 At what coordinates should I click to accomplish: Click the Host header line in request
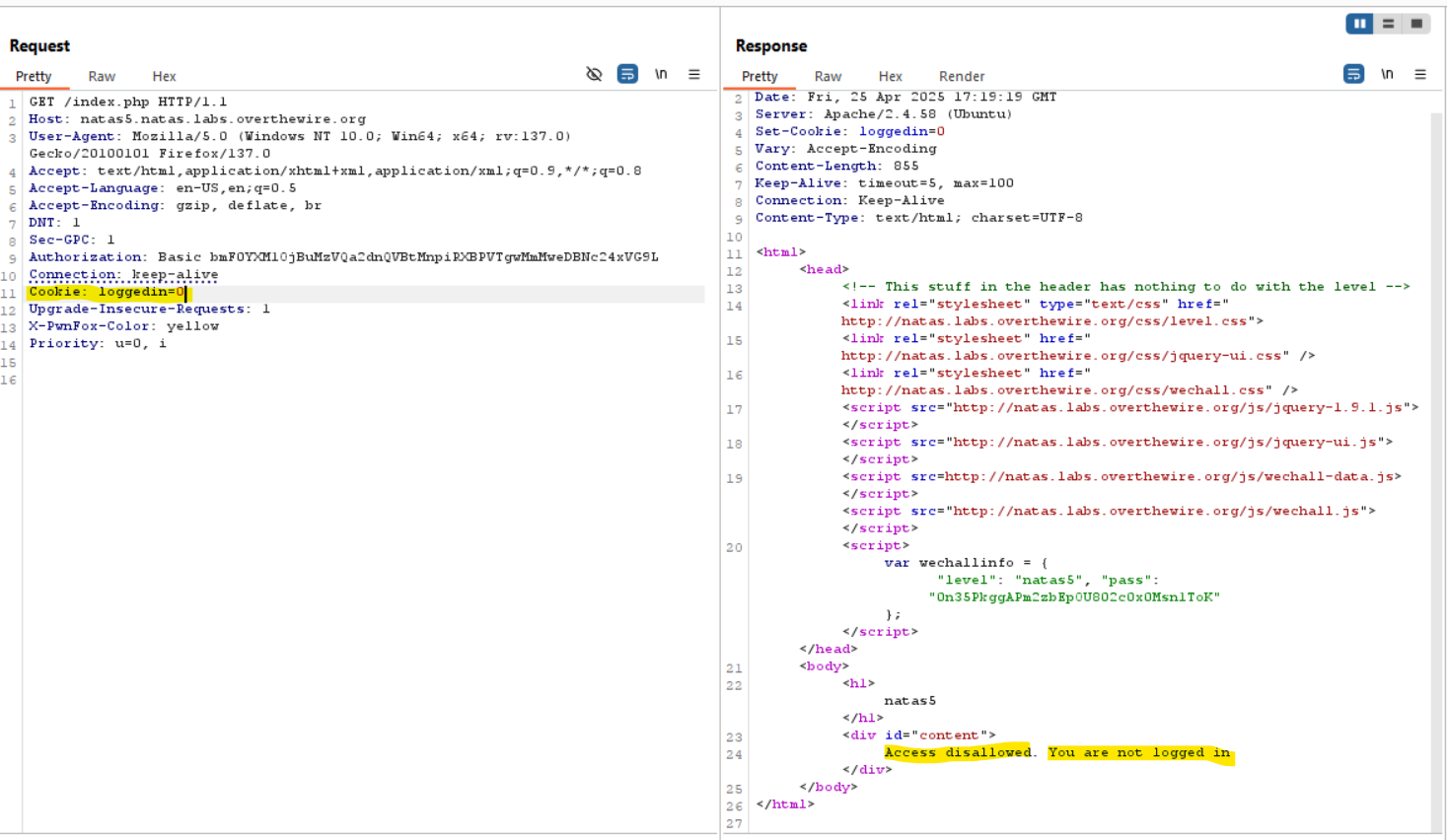click(197, 119)
